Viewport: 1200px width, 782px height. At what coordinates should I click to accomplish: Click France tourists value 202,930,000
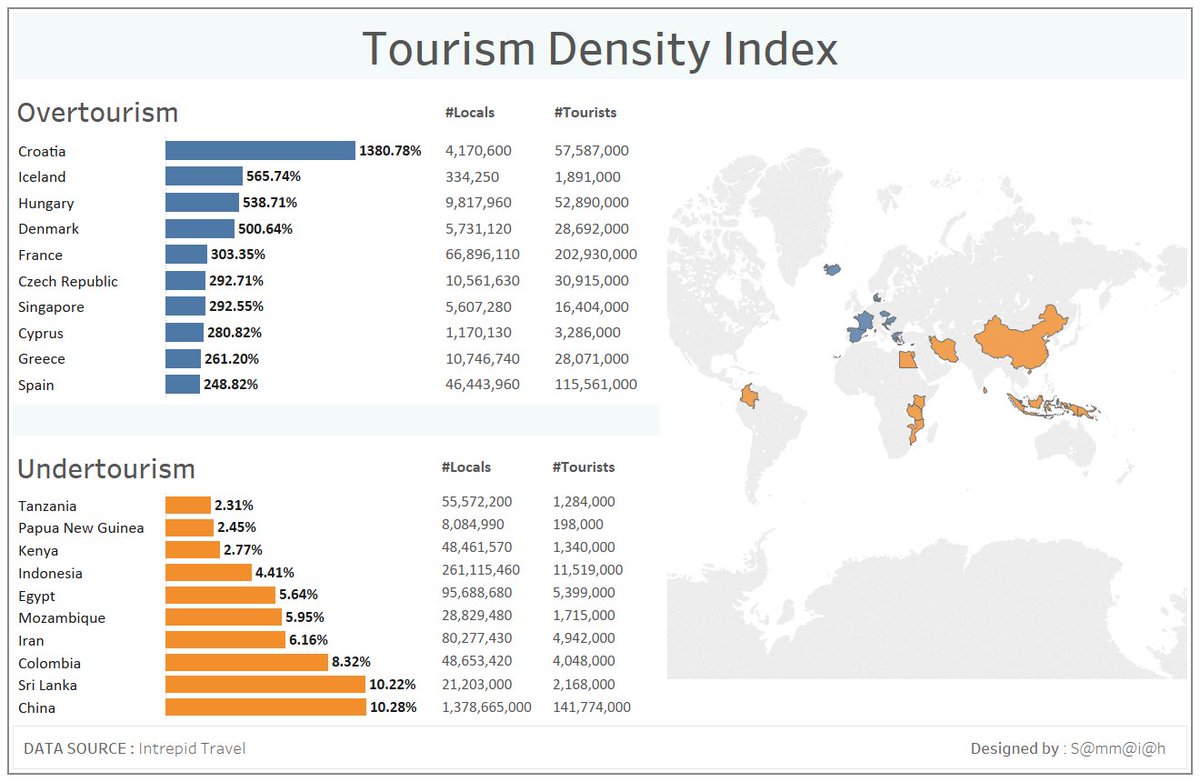pyautogui.click(x=596, y=254)
